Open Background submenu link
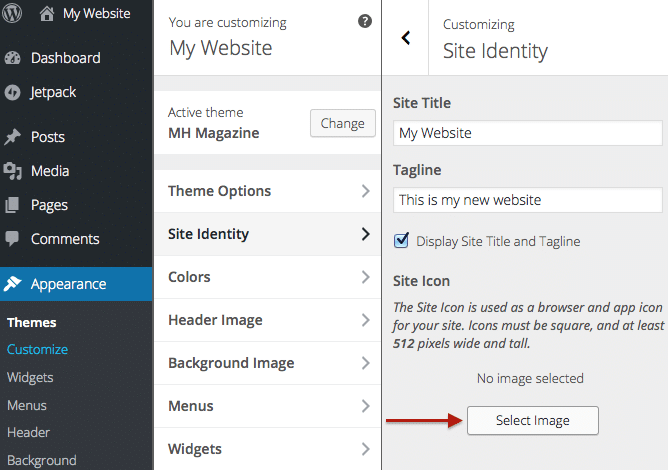668x470 pixels. pos(42,460)
